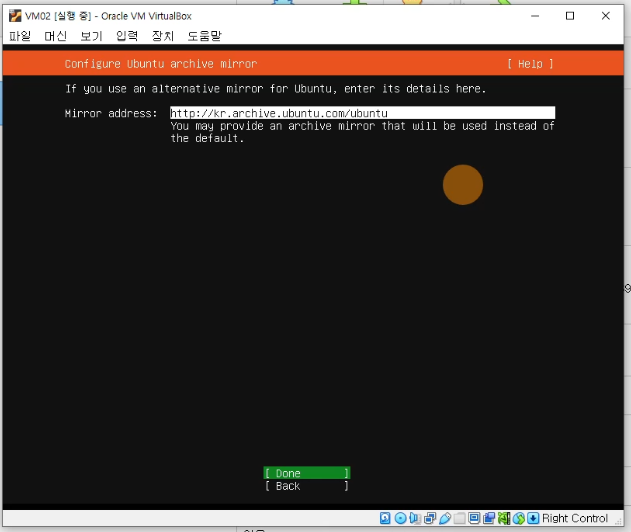Open the 도움말 menu
The height and width of the screenshot is (532, 631).
tap(204, 36)
